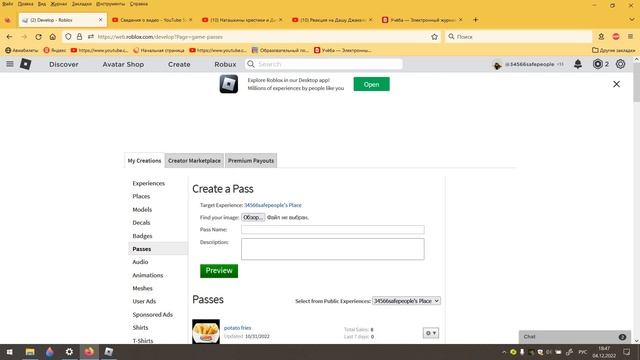Open the potato fries gear dropdown
Image resolution: width=640 pixels, height=360 pixels.
tap(431, 333)
